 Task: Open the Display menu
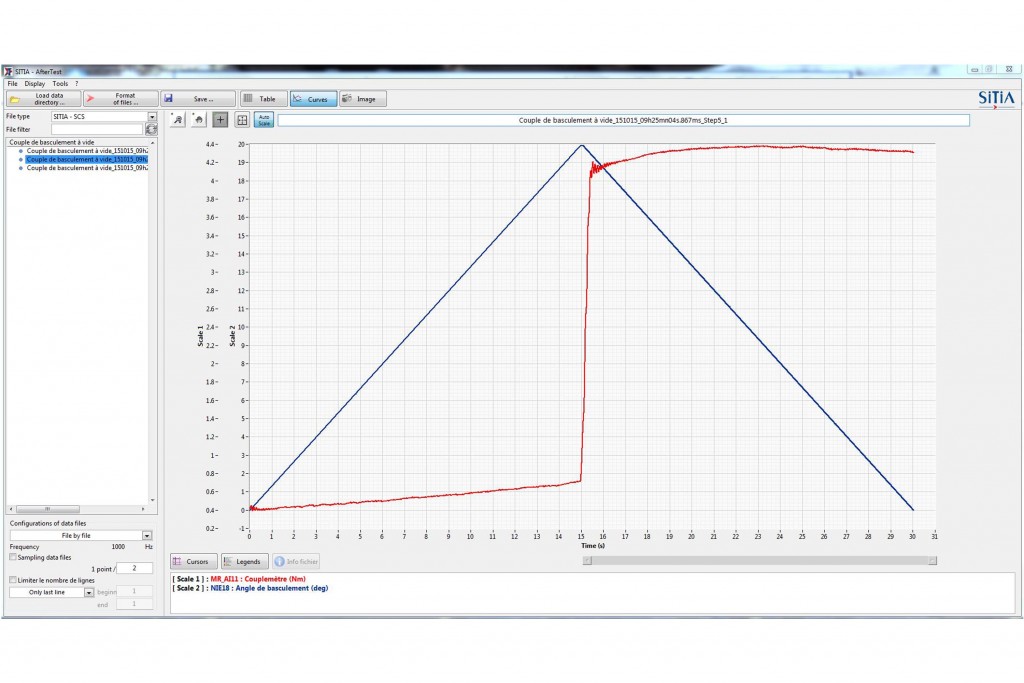point(35,83)
